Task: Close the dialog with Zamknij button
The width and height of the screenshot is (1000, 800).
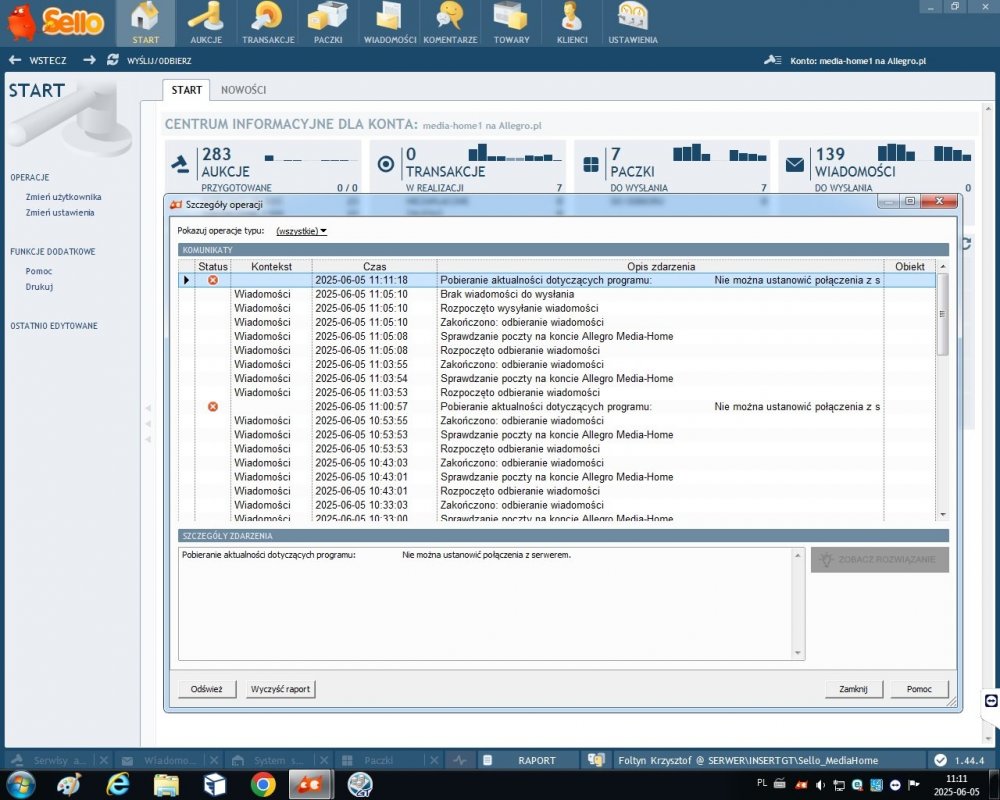Action: [x=853, y=689]
